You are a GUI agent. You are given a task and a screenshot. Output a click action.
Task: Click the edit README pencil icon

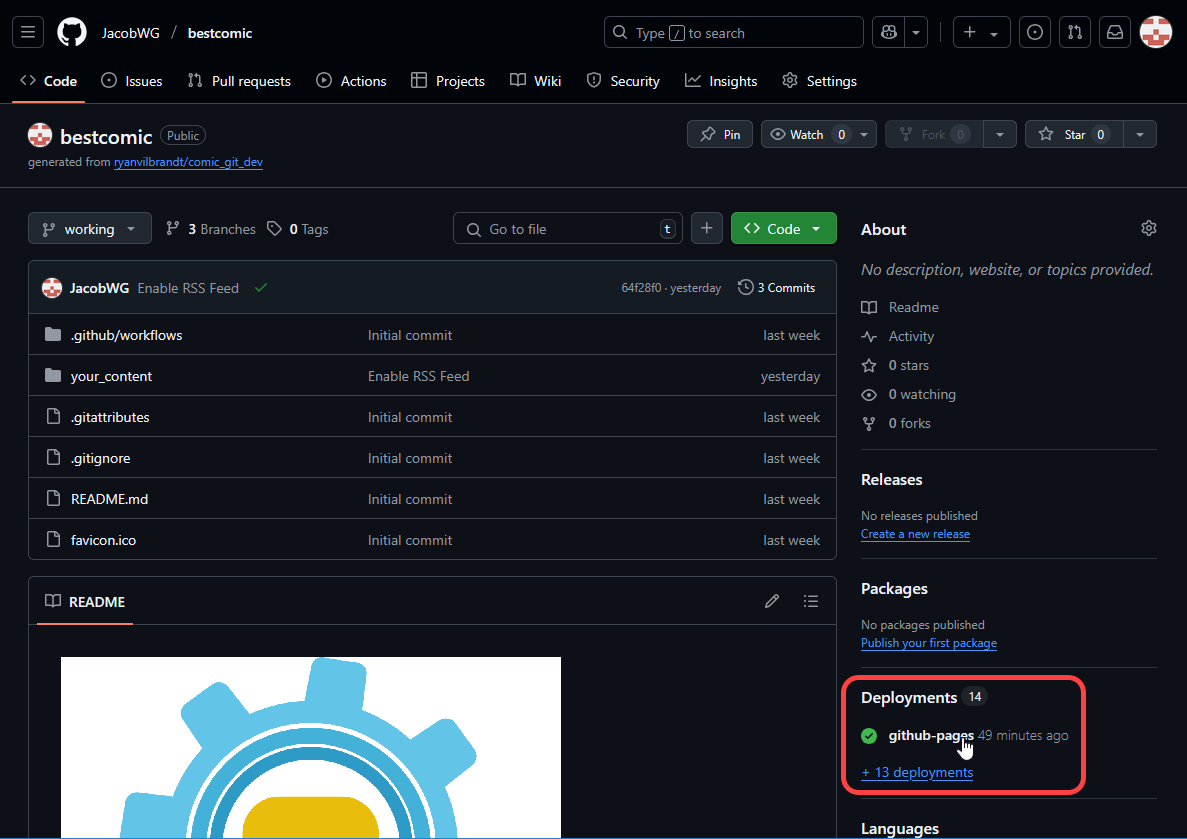coord(771,601)
